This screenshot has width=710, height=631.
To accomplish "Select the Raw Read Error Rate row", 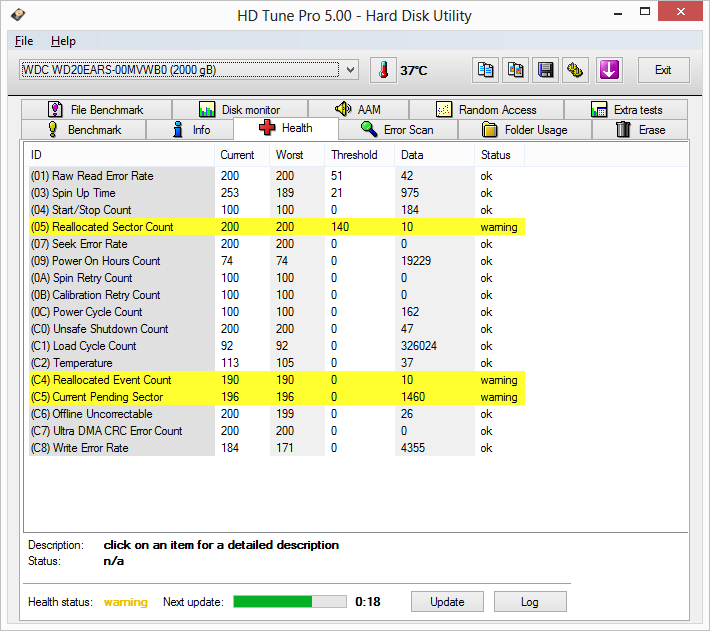I will (x=277, y=176).
